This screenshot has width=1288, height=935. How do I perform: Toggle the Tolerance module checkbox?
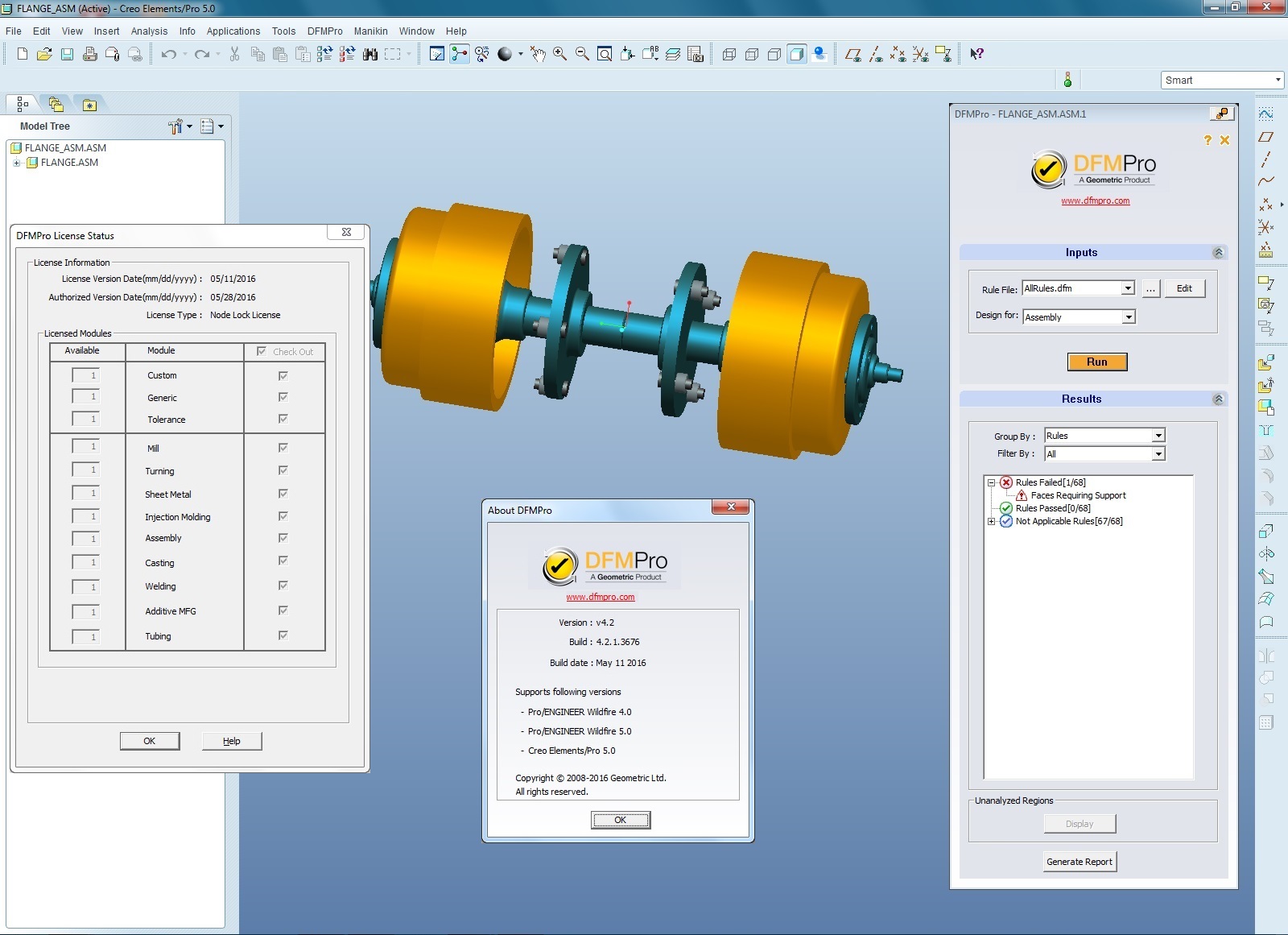coord(283,419)
